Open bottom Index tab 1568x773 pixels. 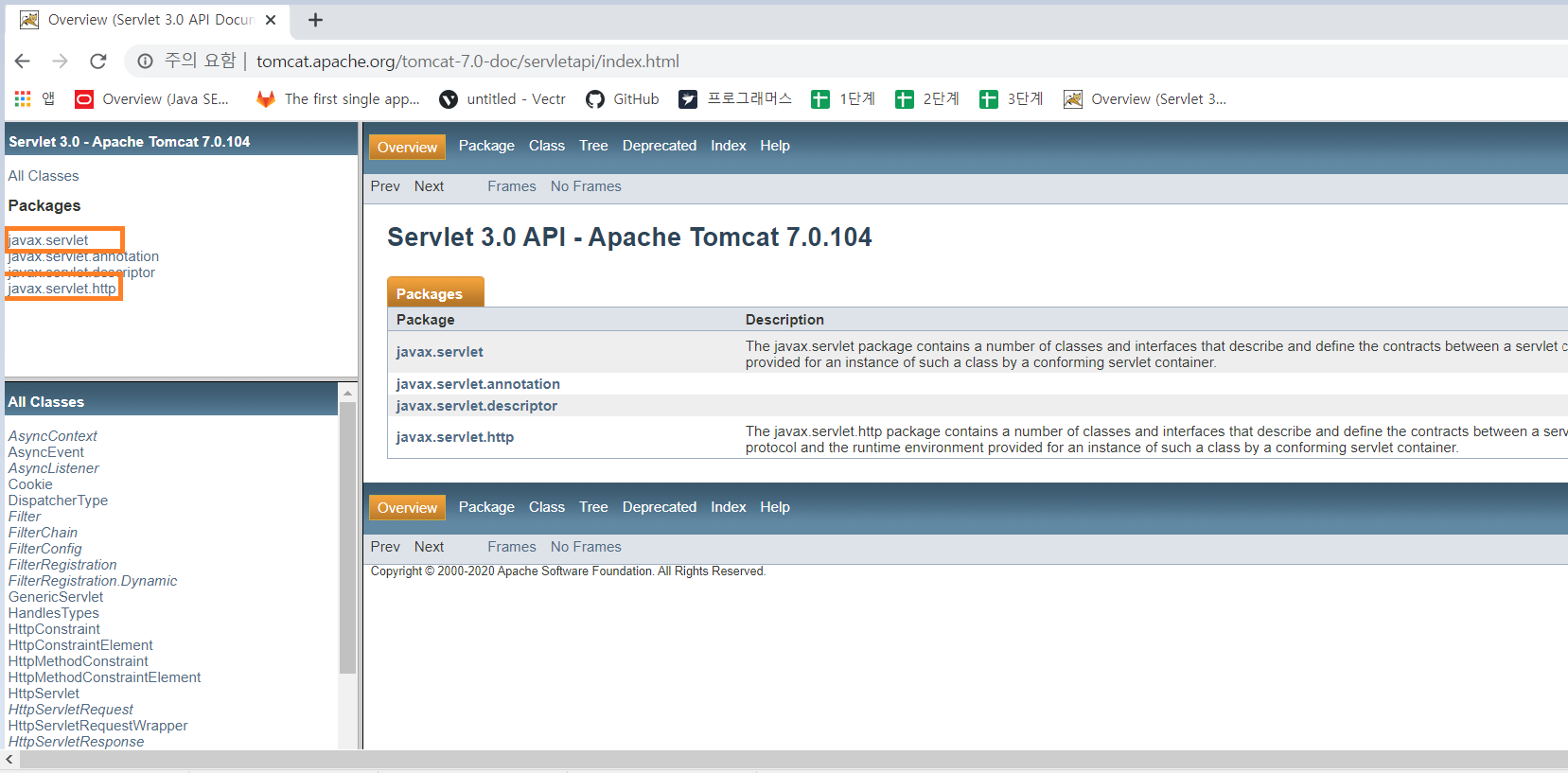pos(729,507)
